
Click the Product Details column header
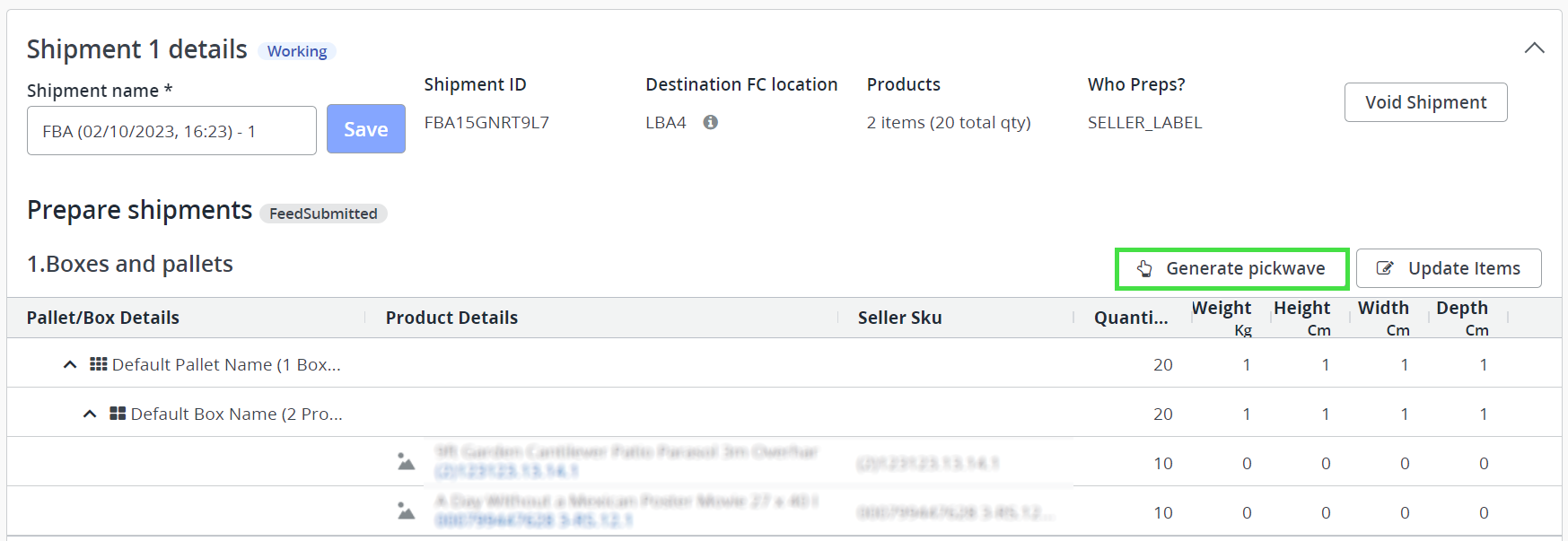click(x=451, y=318)
